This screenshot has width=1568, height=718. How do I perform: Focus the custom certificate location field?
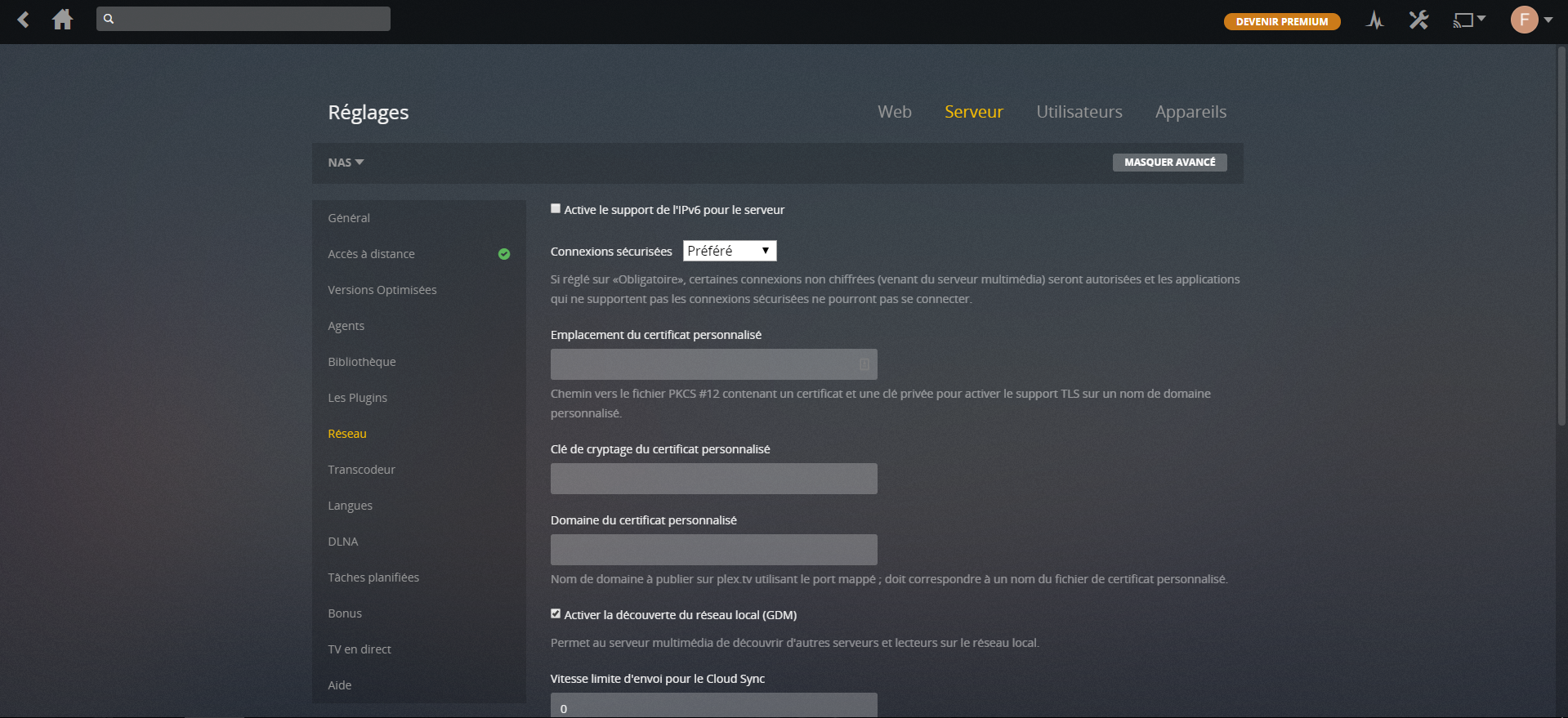tap(714, 364)
